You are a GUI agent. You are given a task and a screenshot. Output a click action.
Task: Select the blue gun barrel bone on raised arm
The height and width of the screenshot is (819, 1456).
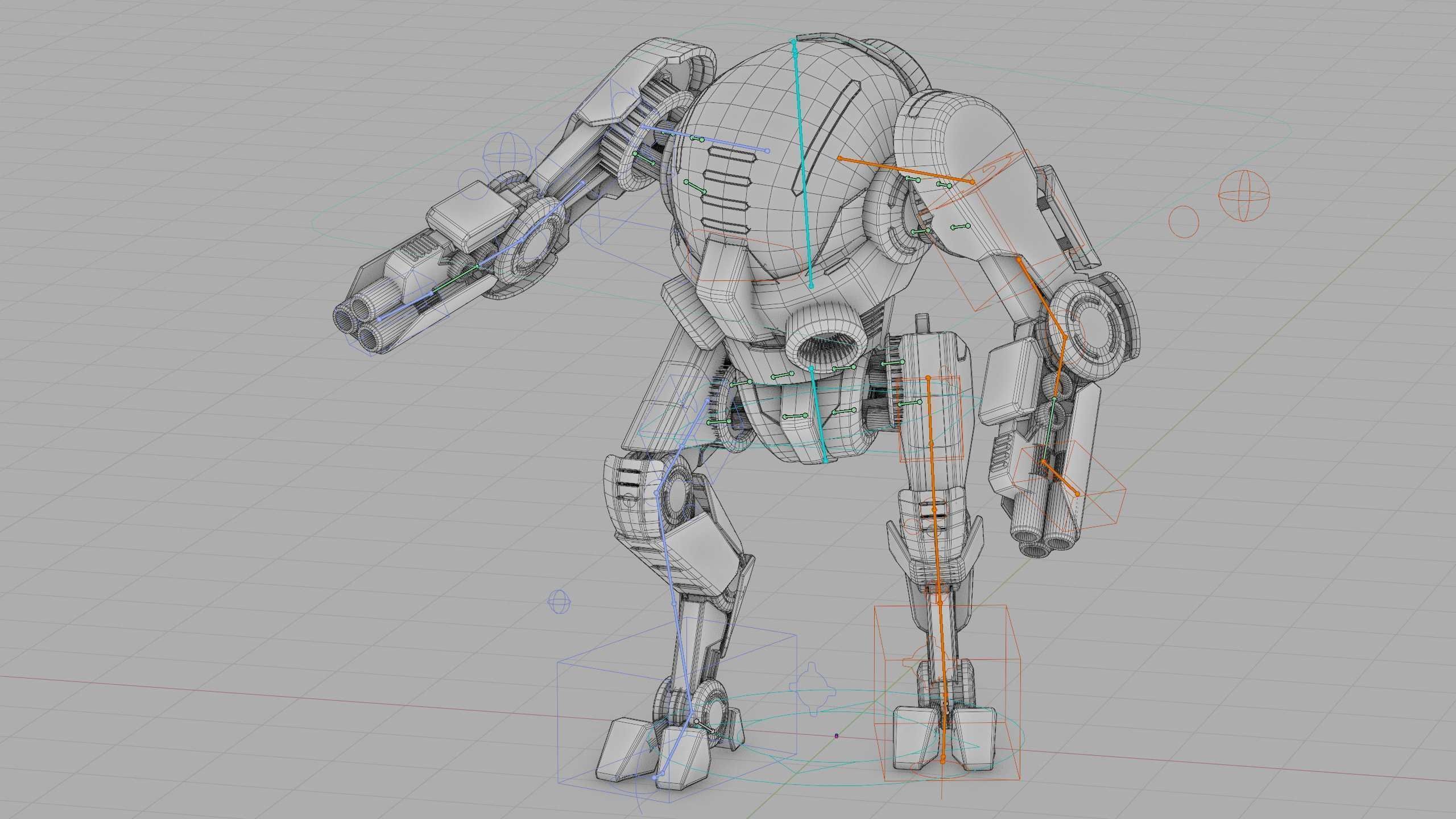405,307
